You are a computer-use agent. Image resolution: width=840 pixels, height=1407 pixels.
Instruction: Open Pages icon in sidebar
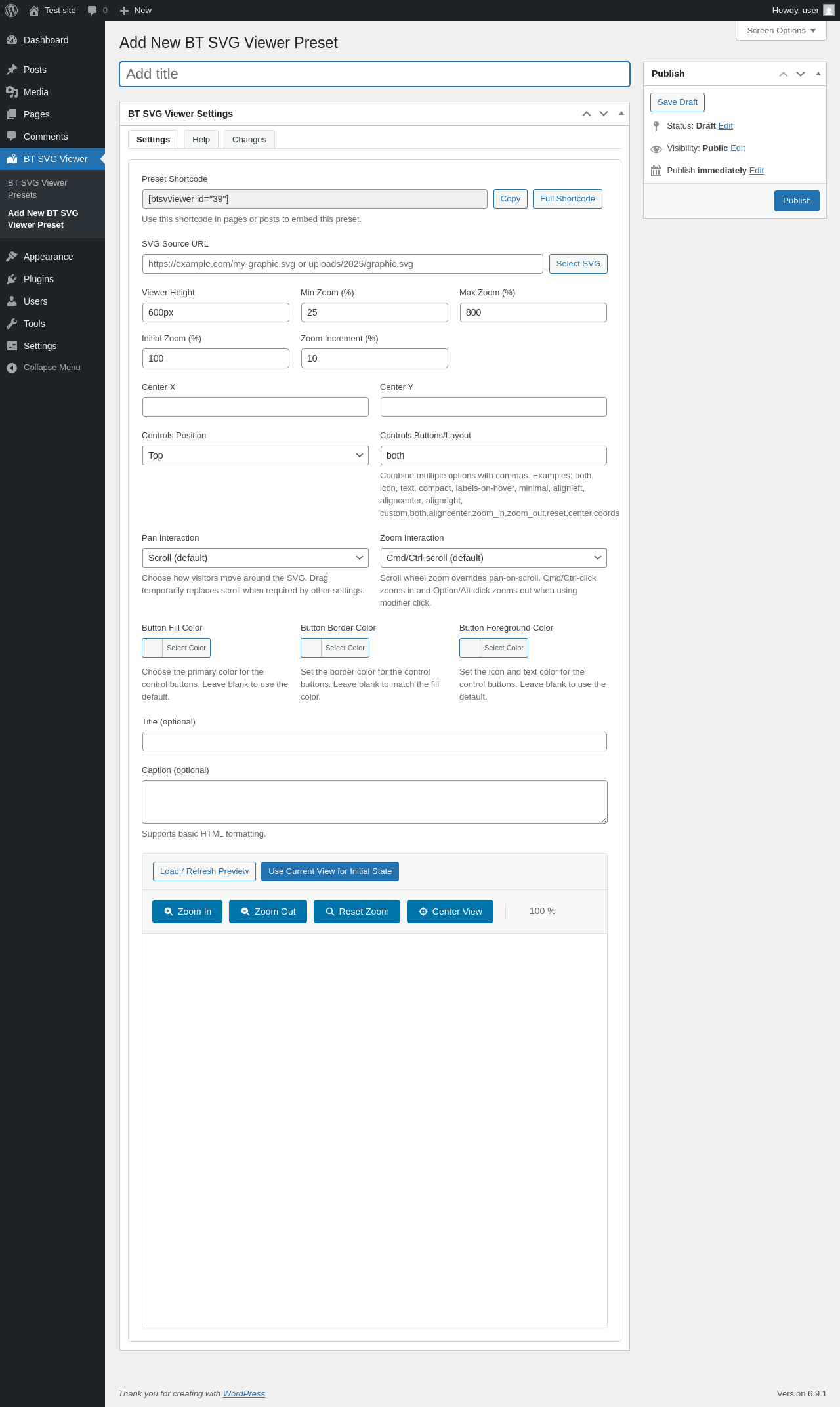12,114
